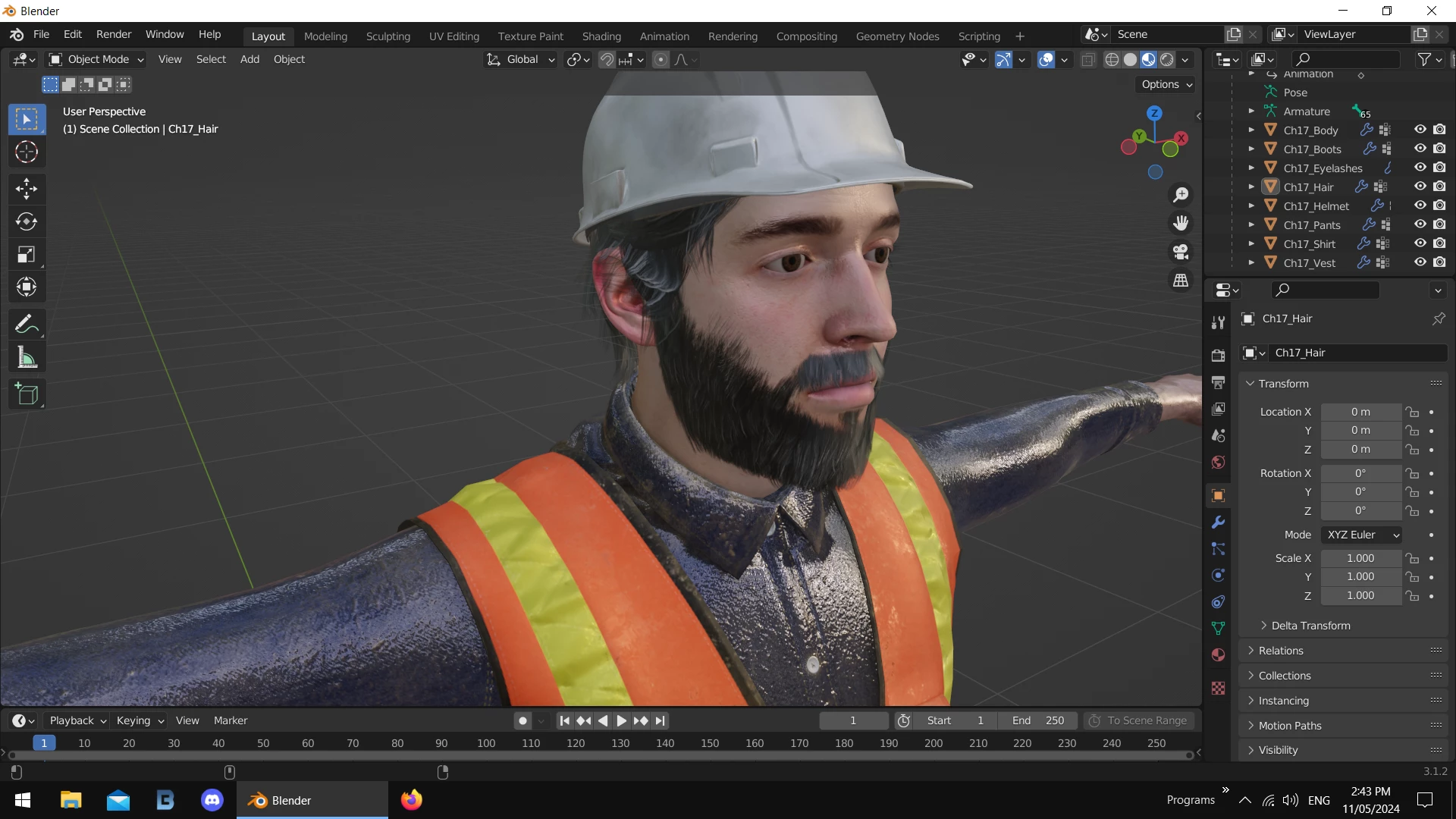Click the Play animation button
This screenshot has height=819, width=1456.
pyautogui.click(x=621, y=721)
